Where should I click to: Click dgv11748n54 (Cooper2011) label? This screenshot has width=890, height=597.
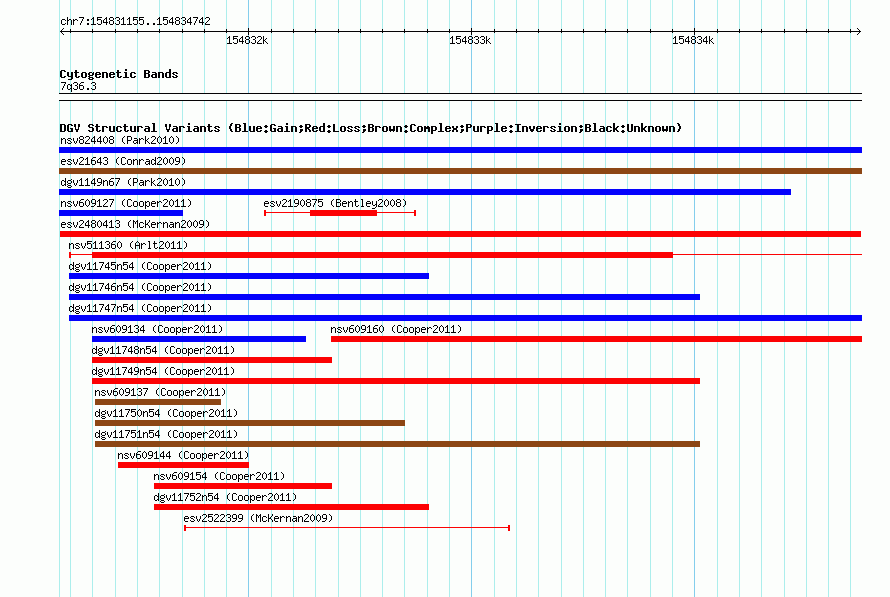(x=163, y=350)
